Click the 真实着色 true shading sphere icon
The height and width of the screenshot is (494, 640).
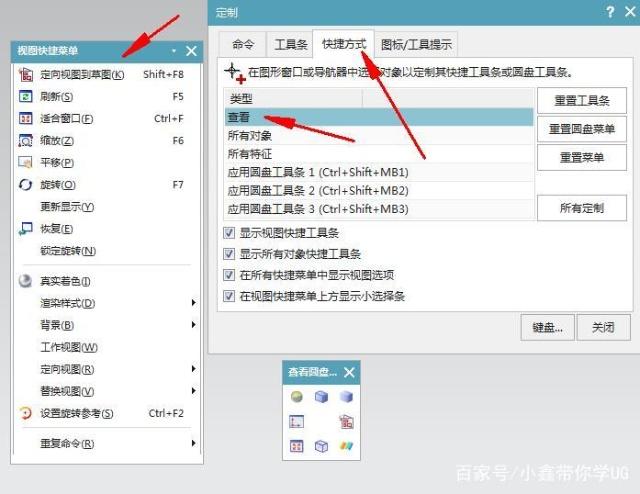tap(26, 281)
